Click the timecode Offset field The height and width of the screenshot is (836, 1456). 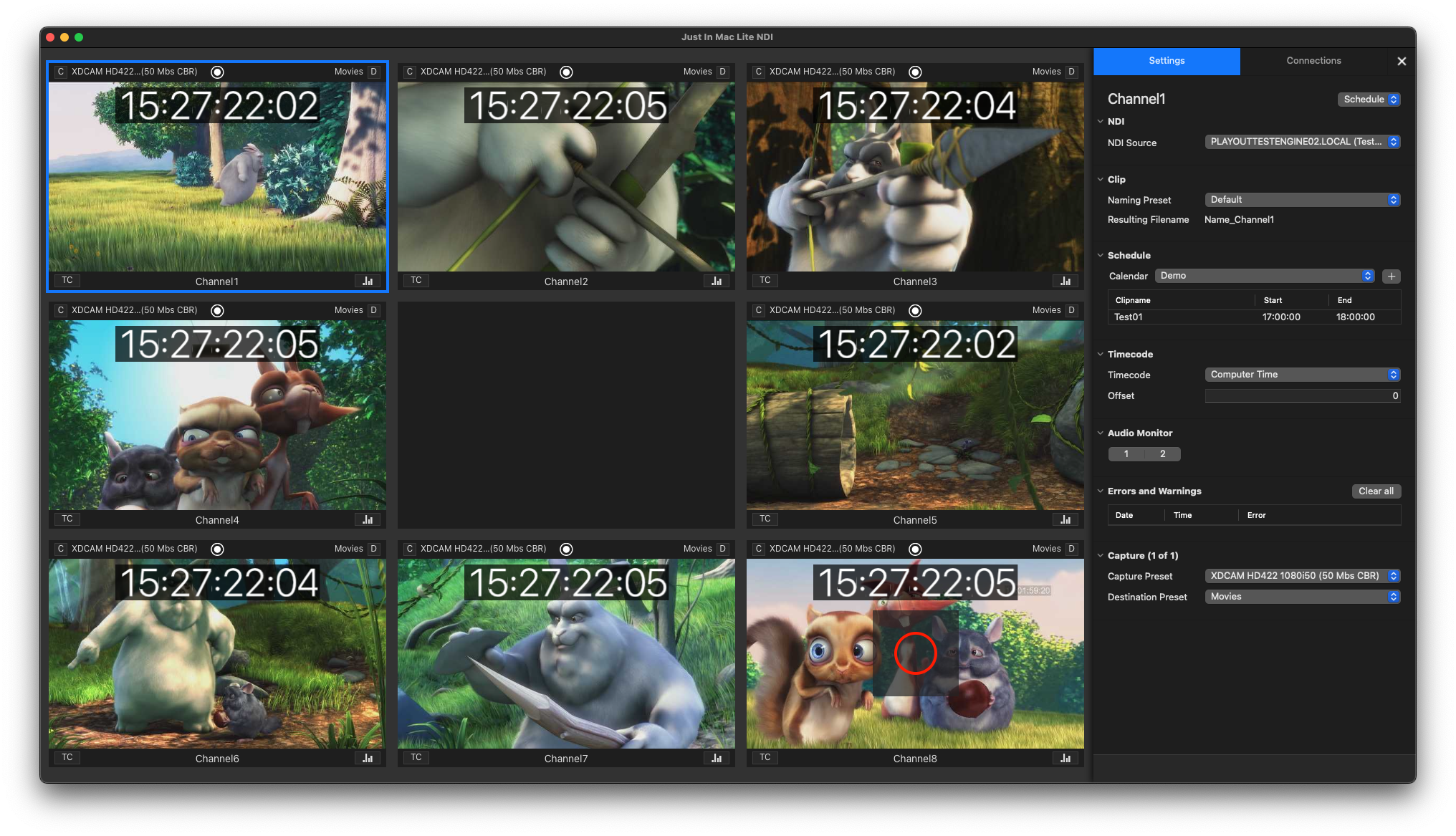(x=1302, y=396)
